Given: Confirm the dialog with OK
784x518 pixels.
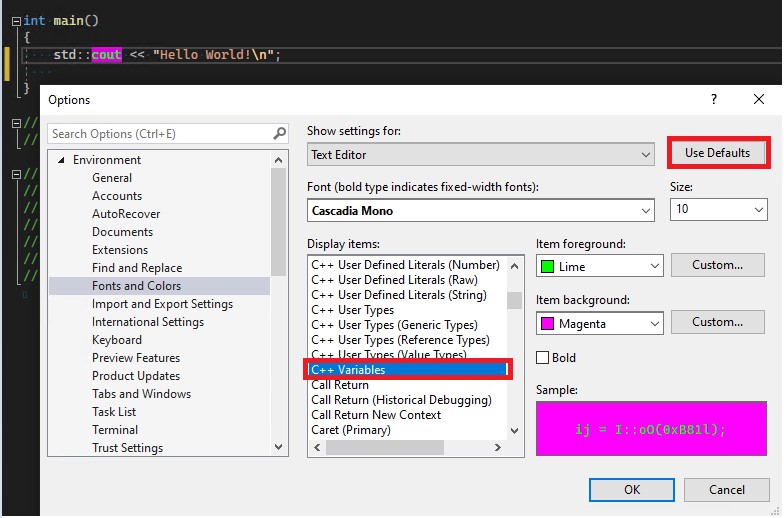Looking at the screenshot, I should coord(632,490).
